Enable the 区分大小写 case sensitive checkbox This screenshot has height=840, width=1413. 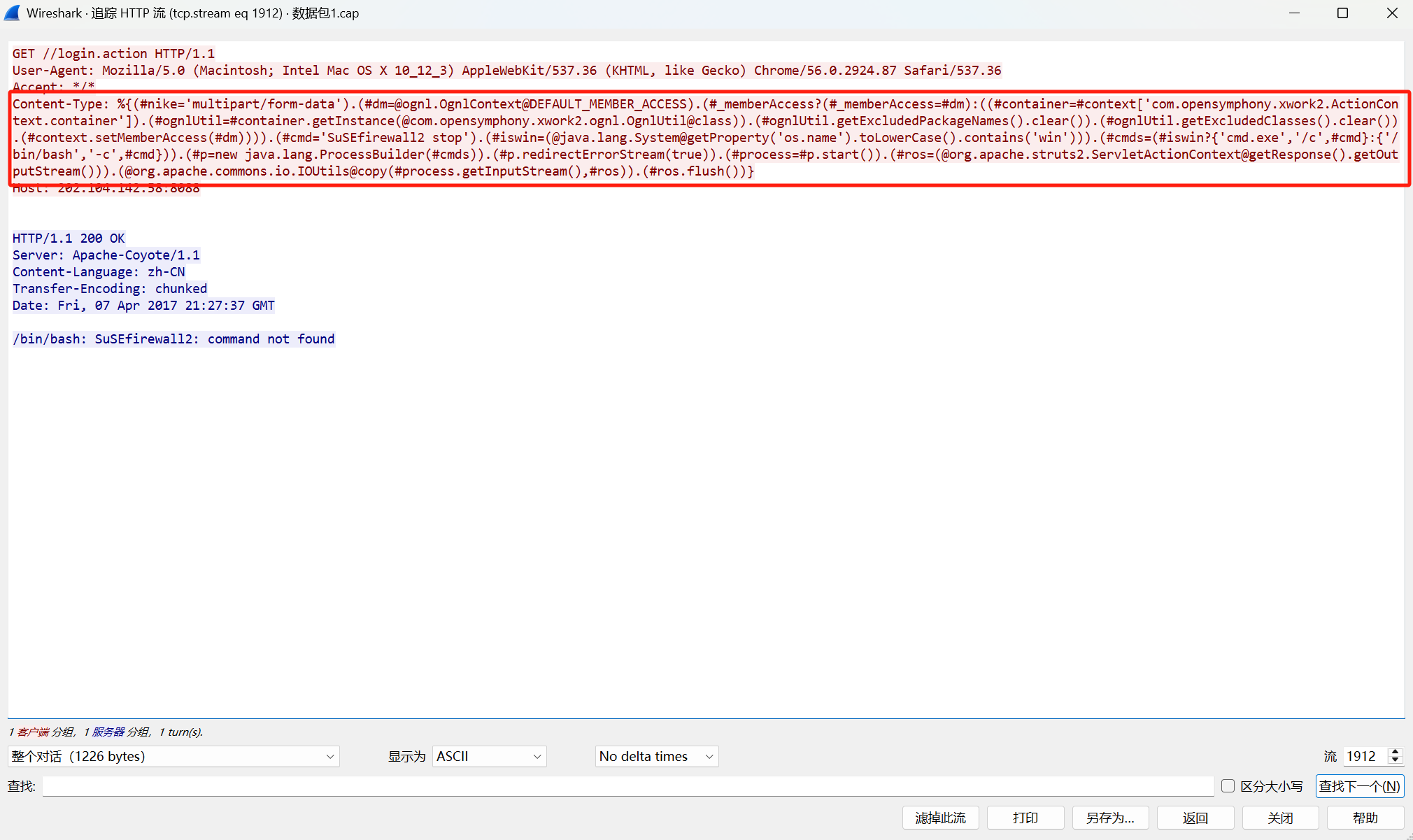click(x=1228, y=786)
